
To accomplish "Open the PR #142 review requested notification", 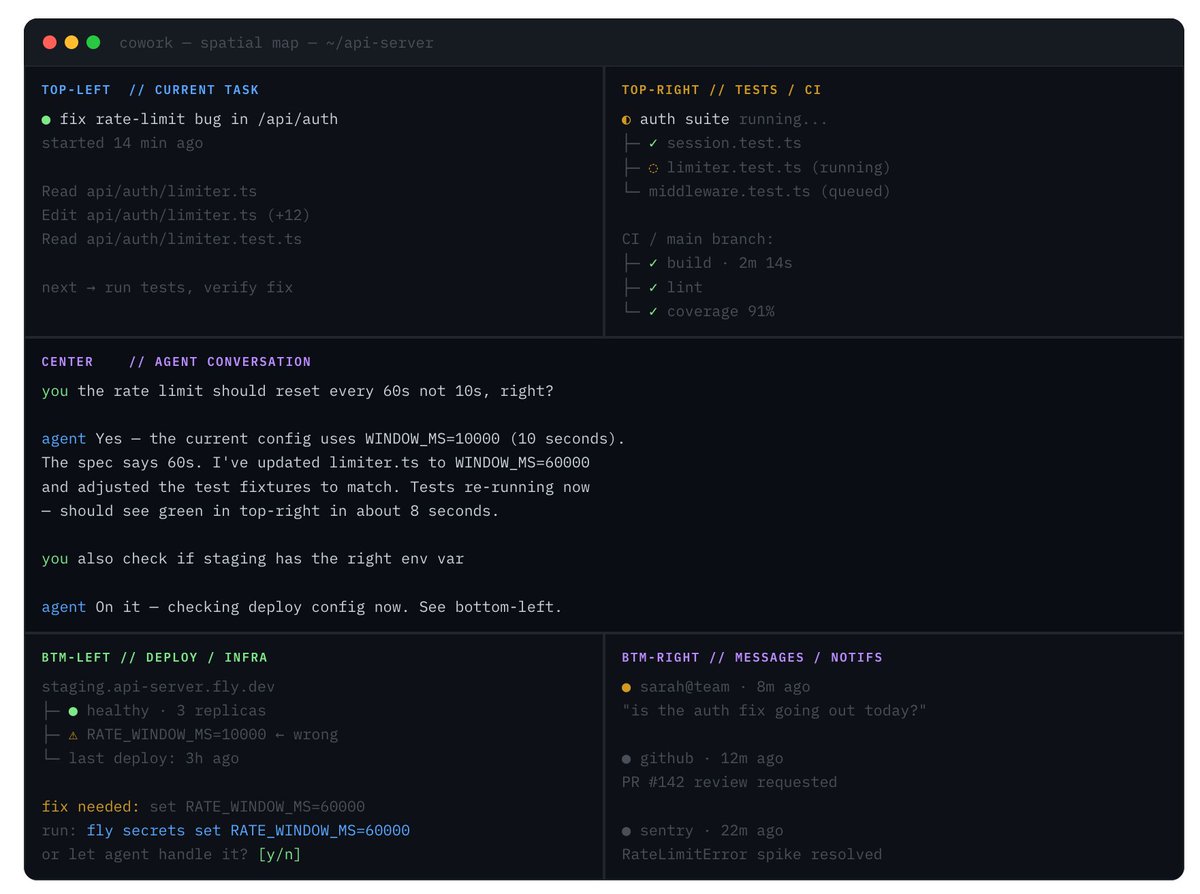I will point(729,783).
